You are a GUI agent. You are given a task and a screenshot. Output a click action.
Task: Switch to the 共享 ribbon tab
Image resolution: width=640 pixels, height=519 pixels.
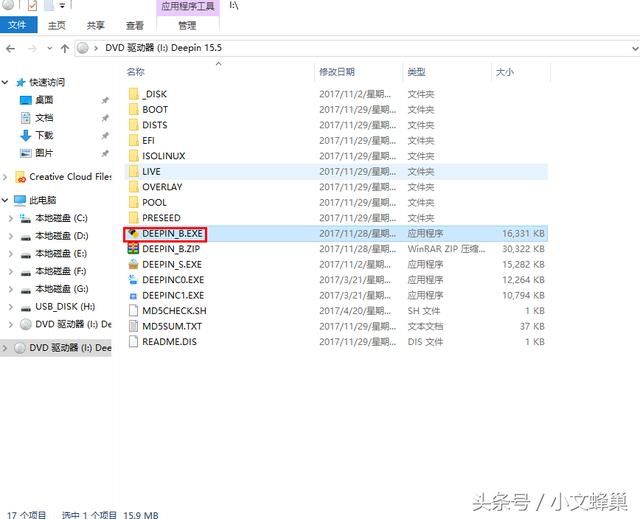(96, 25)
